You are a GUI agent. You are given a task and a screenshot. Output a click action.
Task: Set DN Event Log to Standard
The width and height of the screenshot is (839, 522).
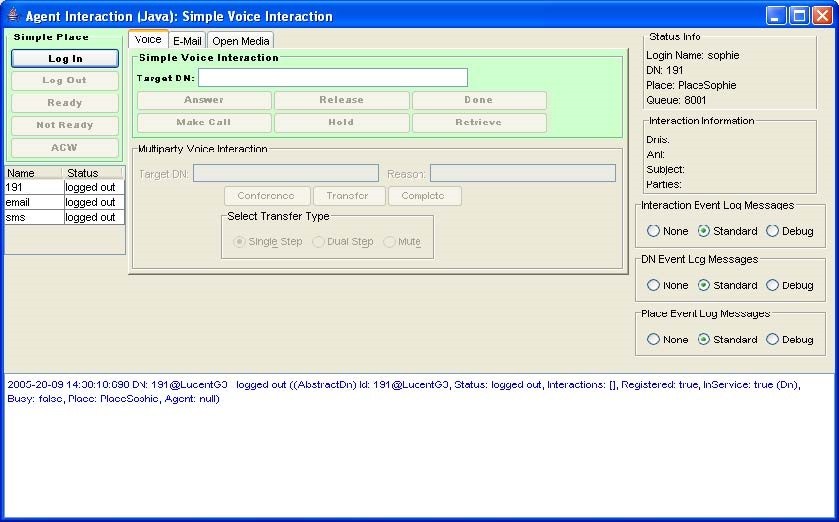(727, 286)
